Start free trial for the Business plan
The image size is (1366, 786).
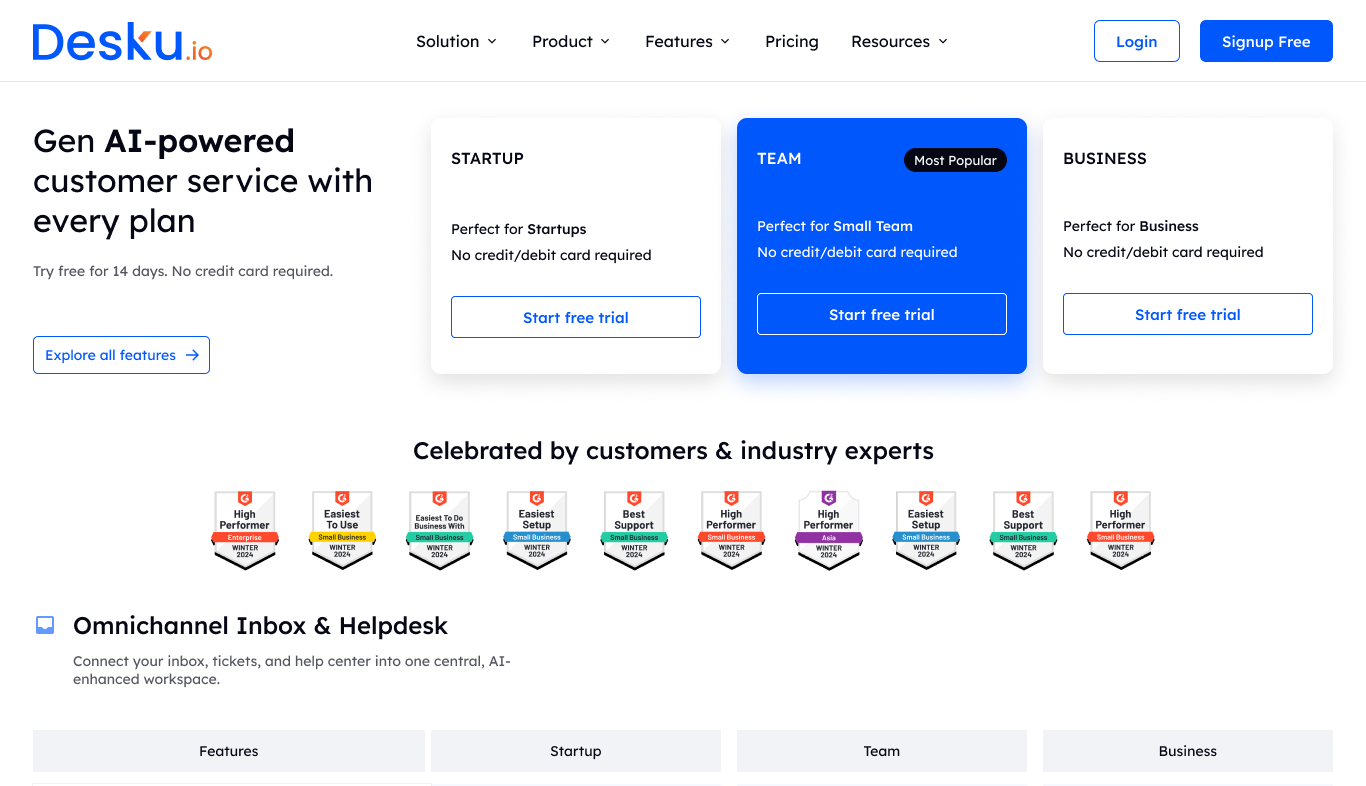tap(1188, 314)
